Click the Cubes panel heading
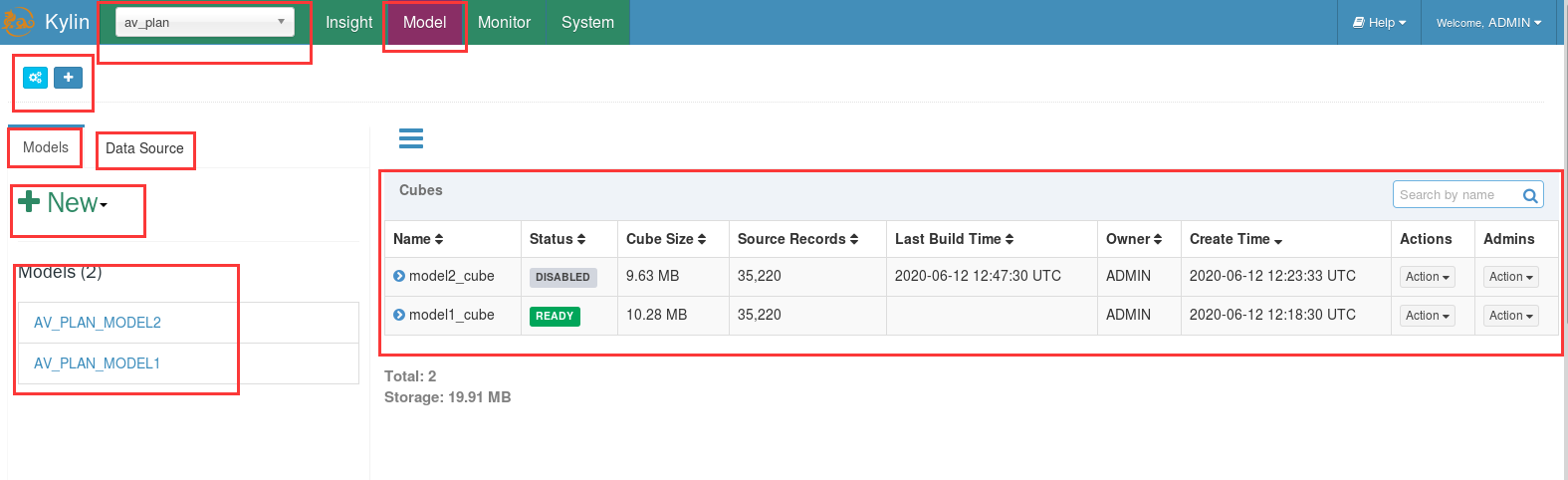The width and height of the screenshot is (1568, 480). [x=421, y=190]
